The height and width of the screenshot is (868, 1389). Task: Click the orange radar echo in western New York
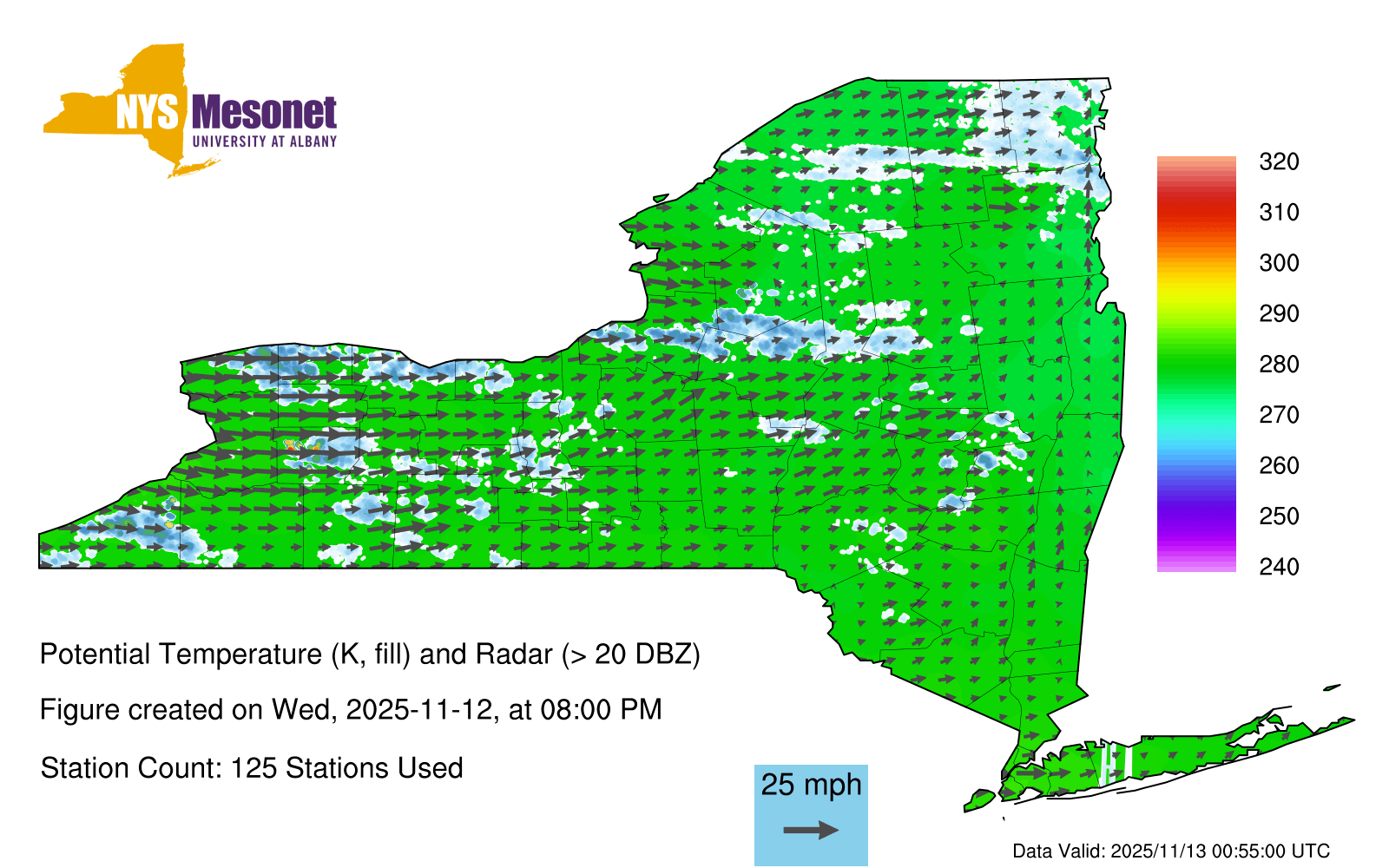pos(290,445)
